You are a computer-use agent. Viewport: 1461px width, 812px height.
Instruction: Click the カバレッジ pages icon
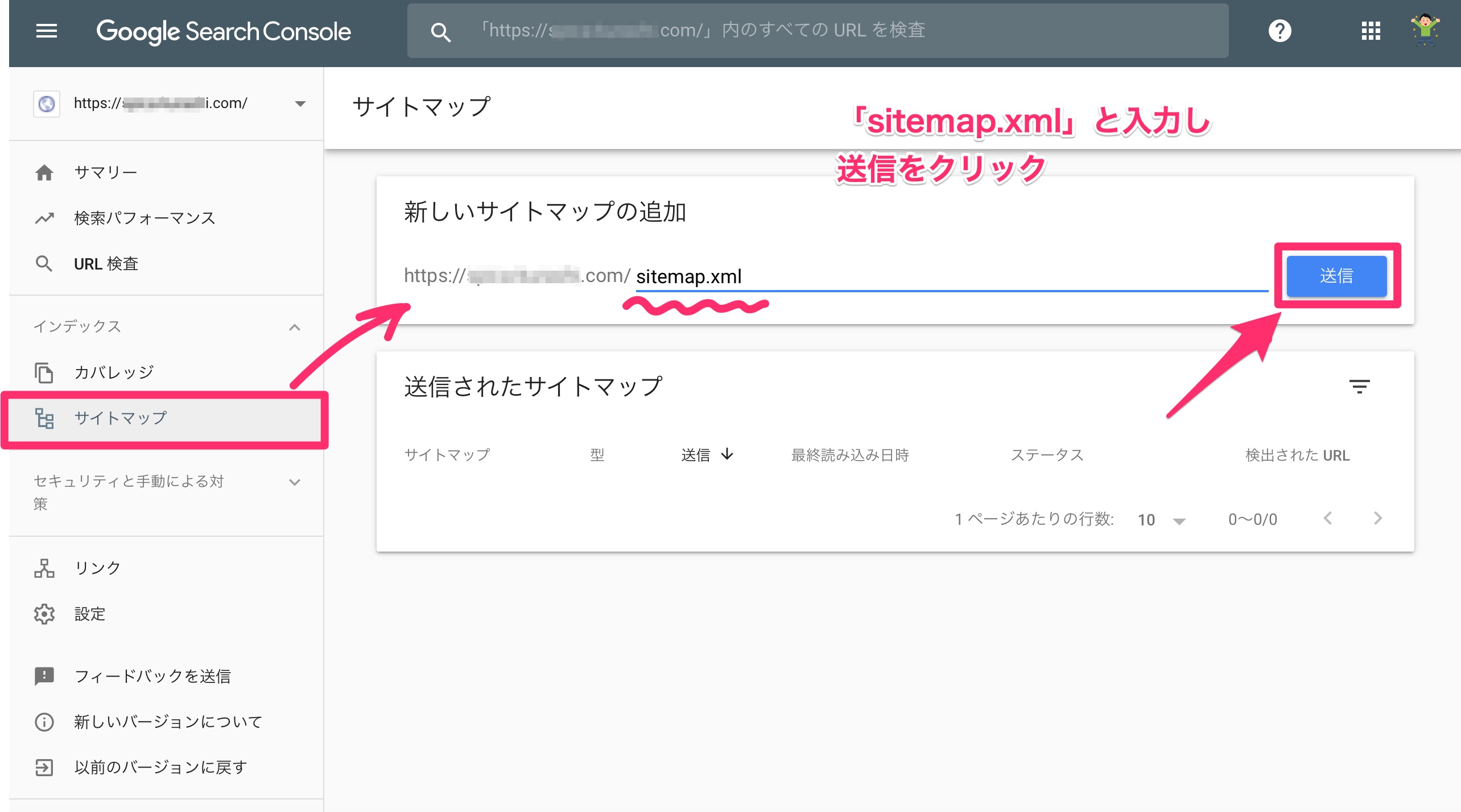click(x=44, y=372)
